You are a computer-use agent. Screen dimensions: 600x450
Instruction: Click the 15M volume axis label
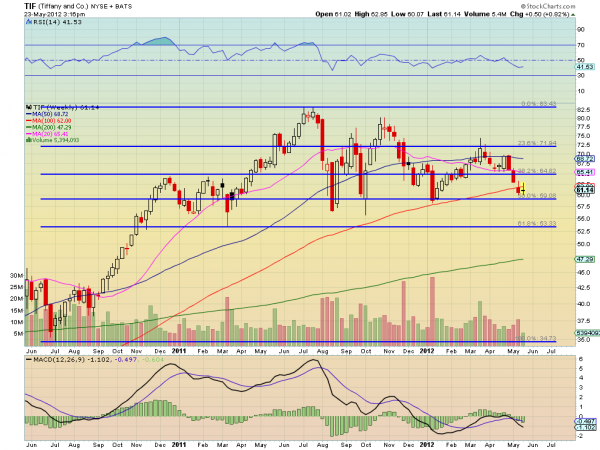pos(16,310)
